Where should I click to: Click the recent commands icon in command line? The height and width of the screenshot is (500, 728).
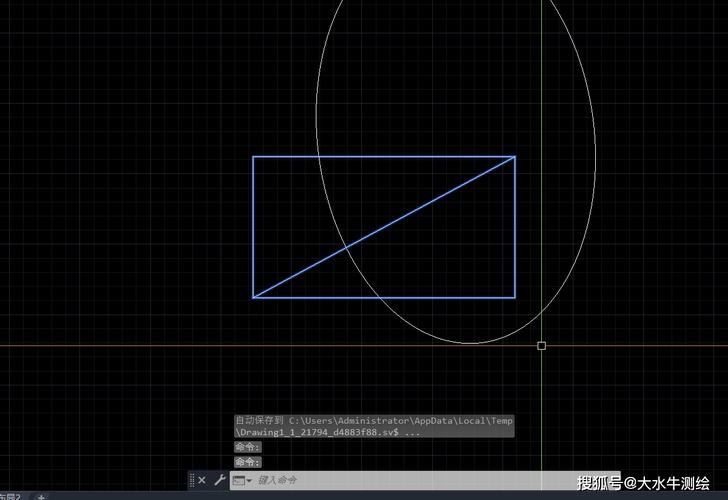[x=238, y=480]
